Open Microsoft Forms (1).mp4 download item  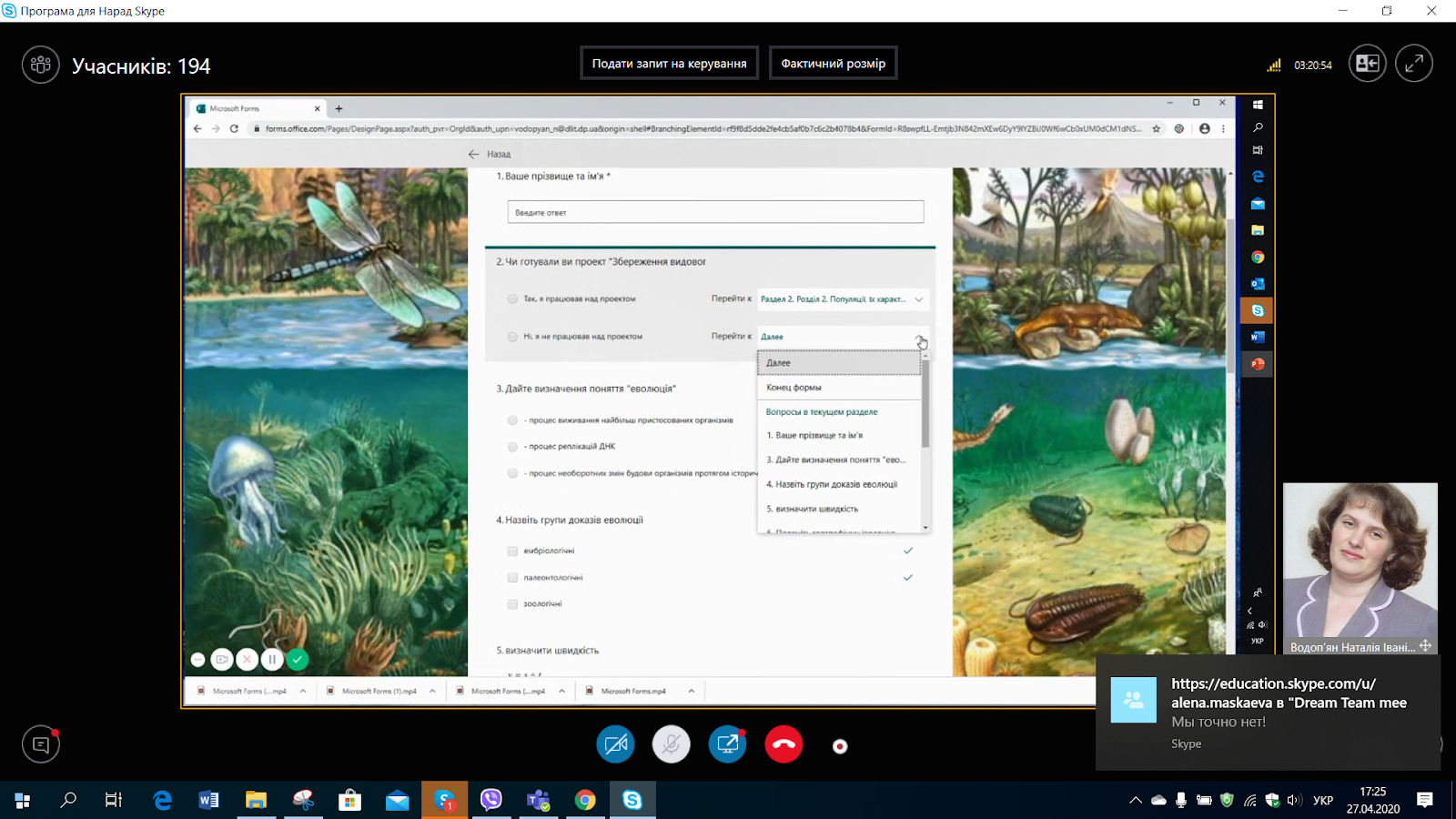(x=371, y=692)
